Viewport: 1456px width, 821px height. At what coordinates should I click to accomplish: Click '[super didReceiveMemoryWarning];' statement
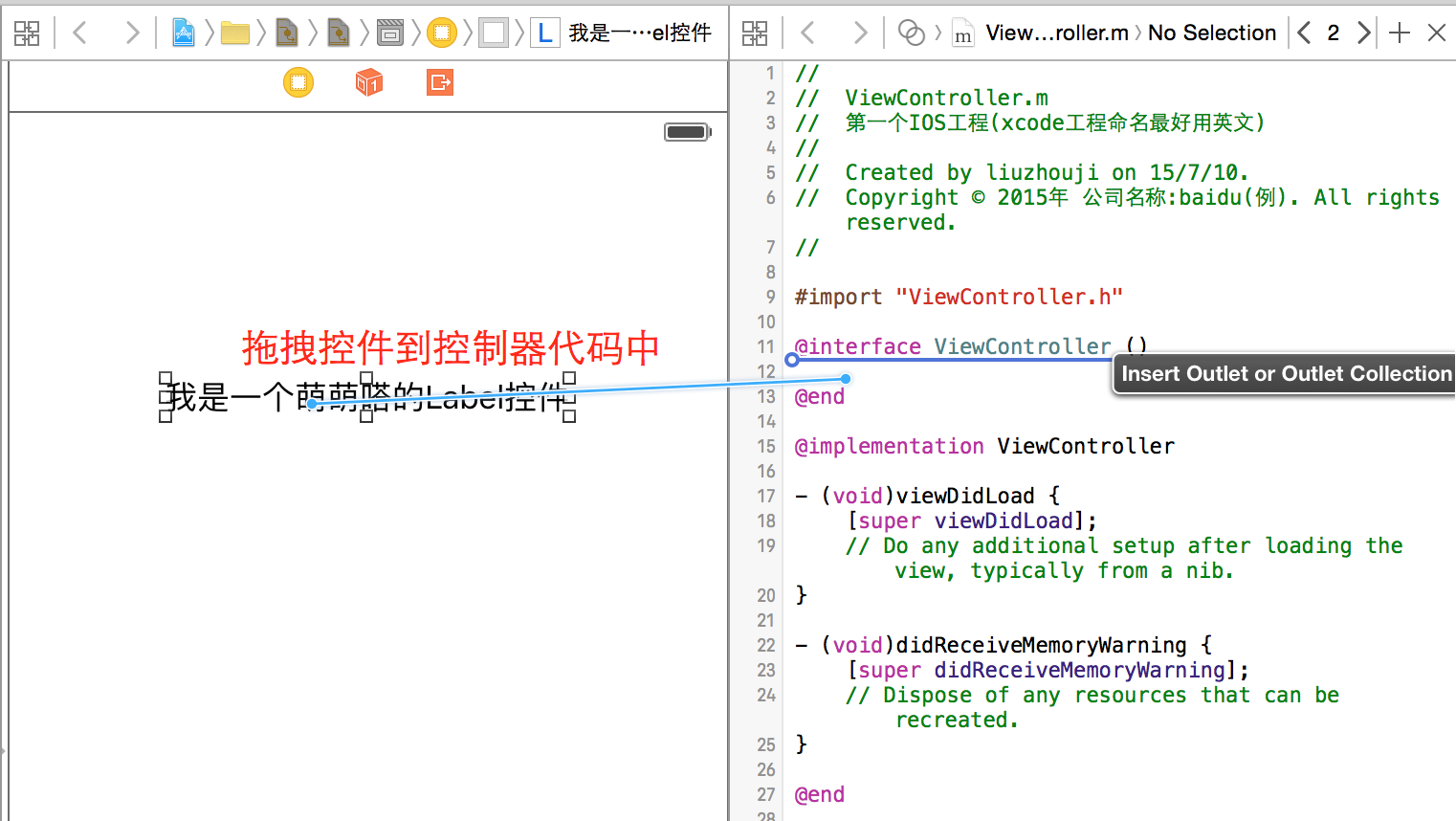coord(1048,670)
